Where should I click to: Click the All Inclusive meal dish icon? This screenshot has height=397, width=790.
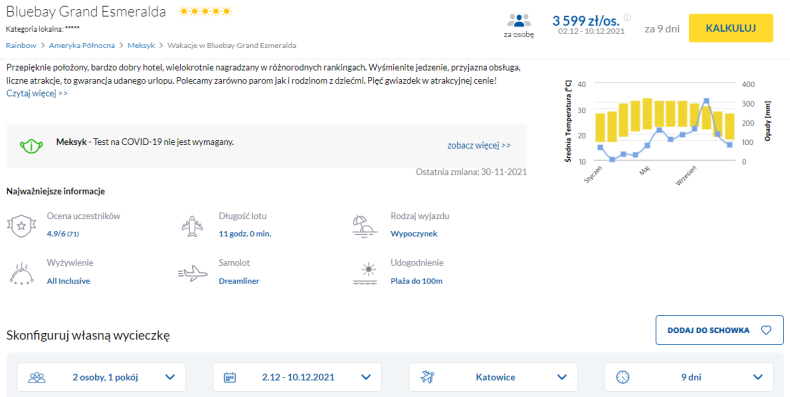pos(21,274)
